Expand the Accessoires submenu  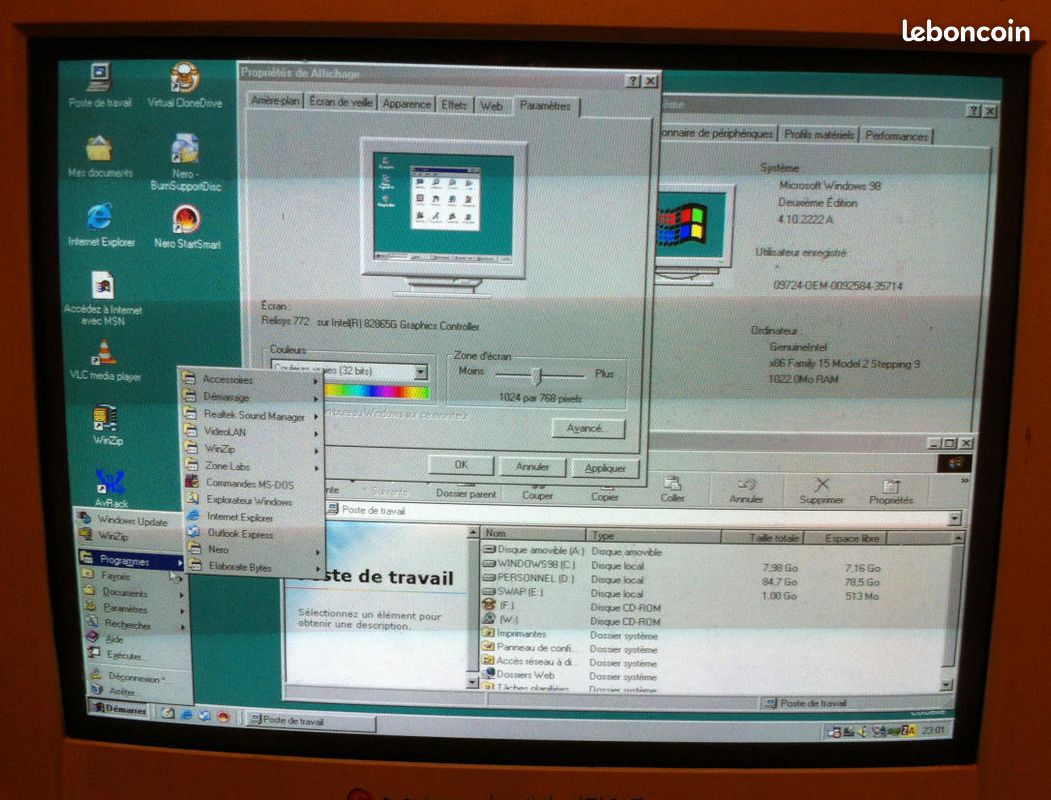[249, 379]
